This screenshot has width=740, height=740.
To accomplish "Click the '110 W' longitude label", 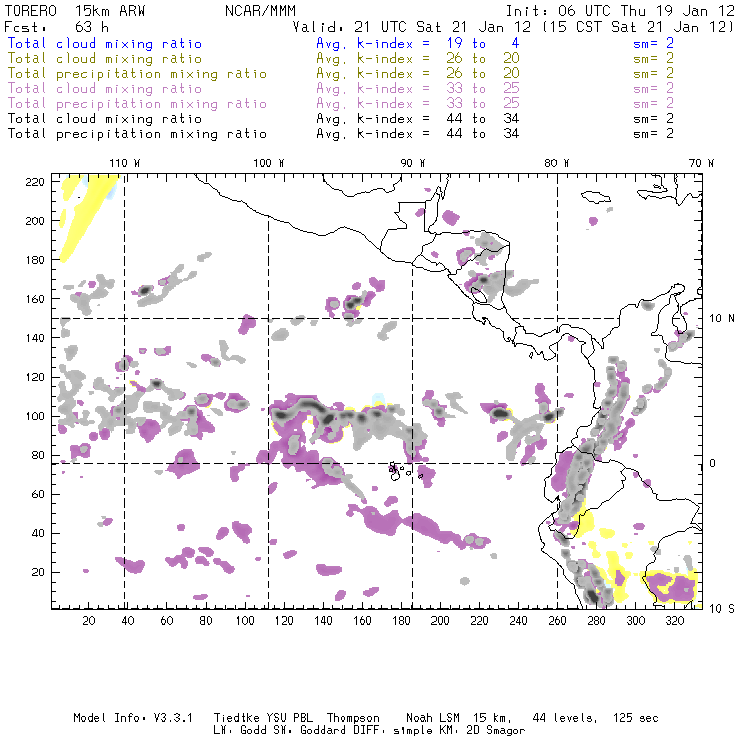I will pyautogui.click(x=125, y=163).
